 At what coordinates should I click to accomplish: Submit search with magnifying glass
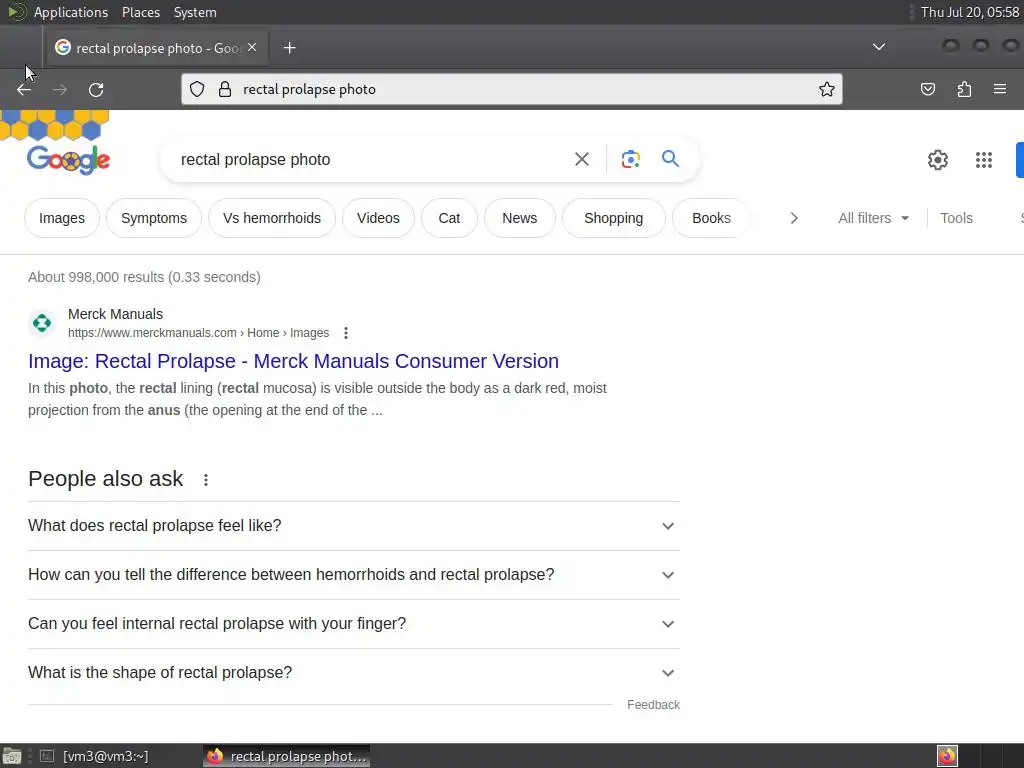click(x=670, y=159)
